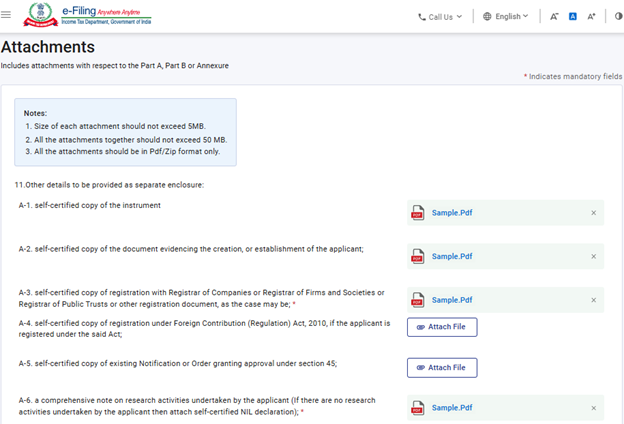Toggle the high contrast mode icon
This screenshot has width=624, height=424.
point(617,17)
